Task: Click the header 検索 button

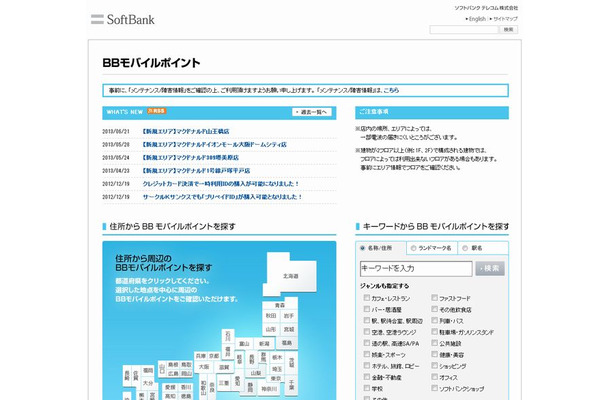Action: [x=508, y=30]
